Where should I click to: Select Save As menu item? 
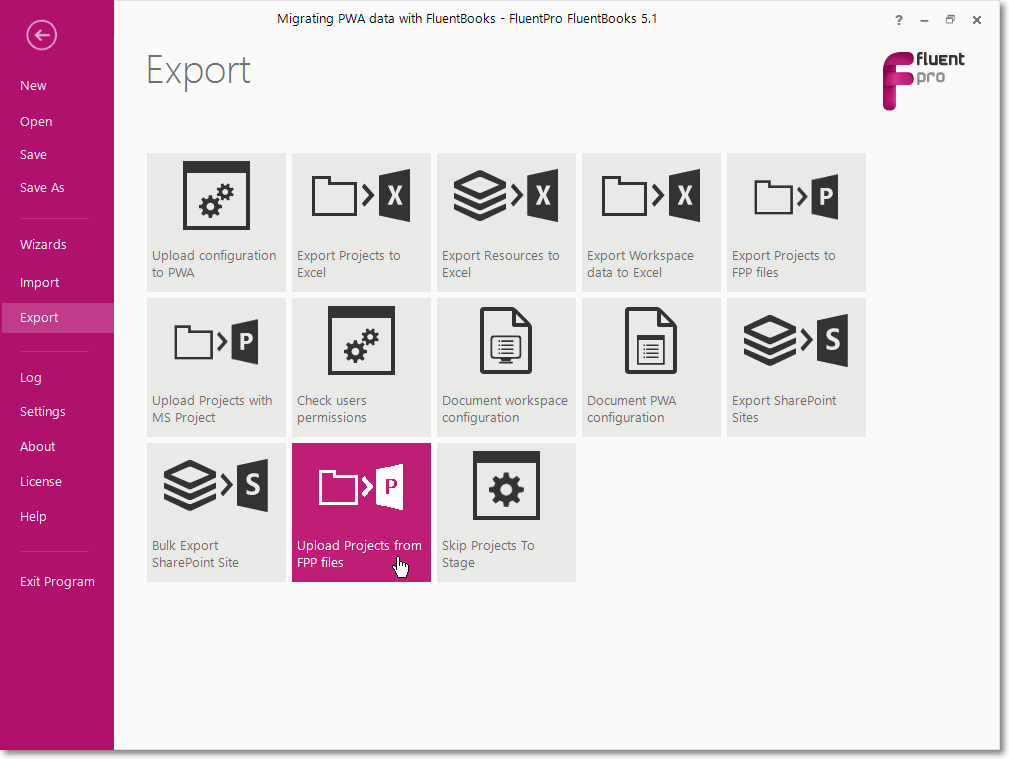[x=42, y=187]
